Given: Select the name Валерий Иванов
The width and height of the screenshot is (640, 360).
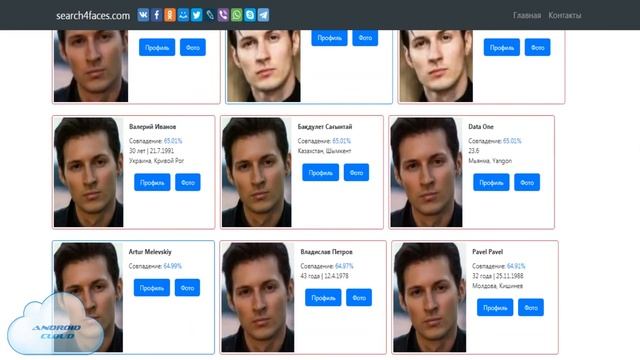Looking at the screenshot, I should click(x=152, y=127).
